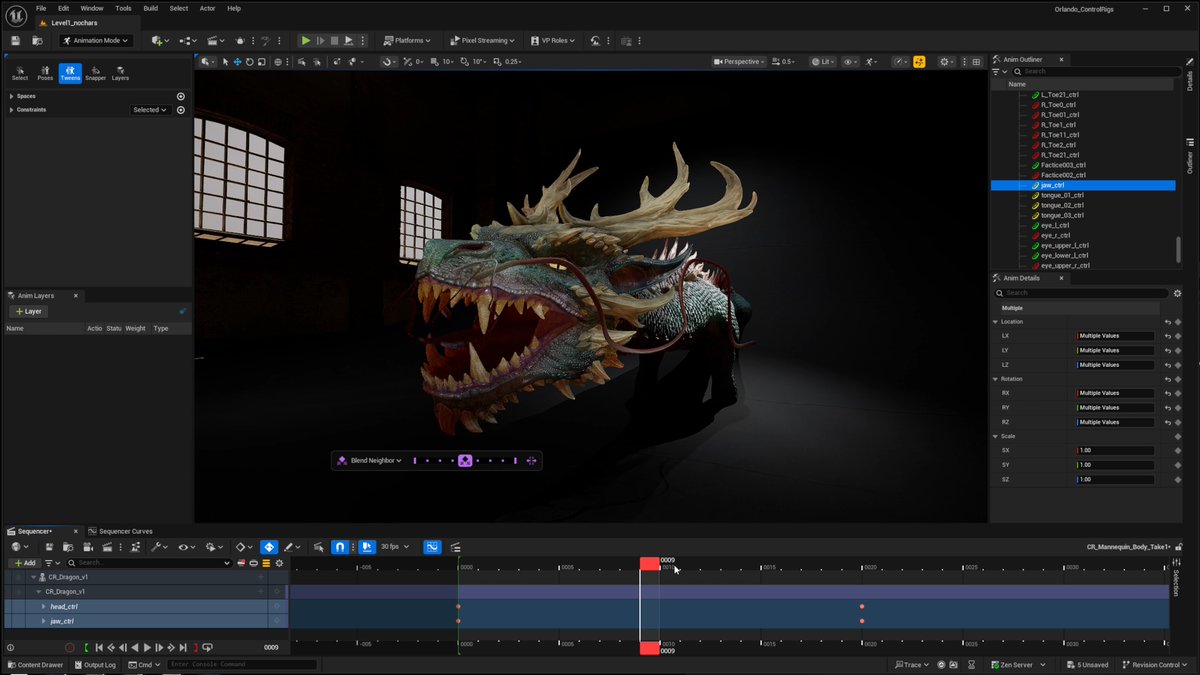The height and width of the screenshot is (675, 1200).
Task: Open the Perspective viewport menu
Action: 739,62
